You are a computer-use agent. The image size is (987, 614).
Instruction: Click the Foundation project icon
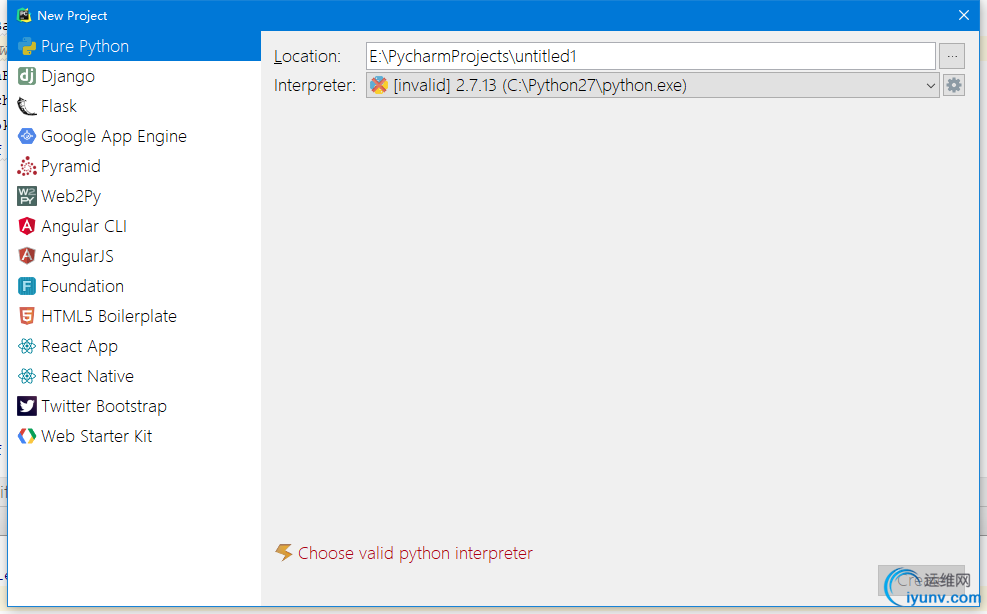tap(26, 287)
